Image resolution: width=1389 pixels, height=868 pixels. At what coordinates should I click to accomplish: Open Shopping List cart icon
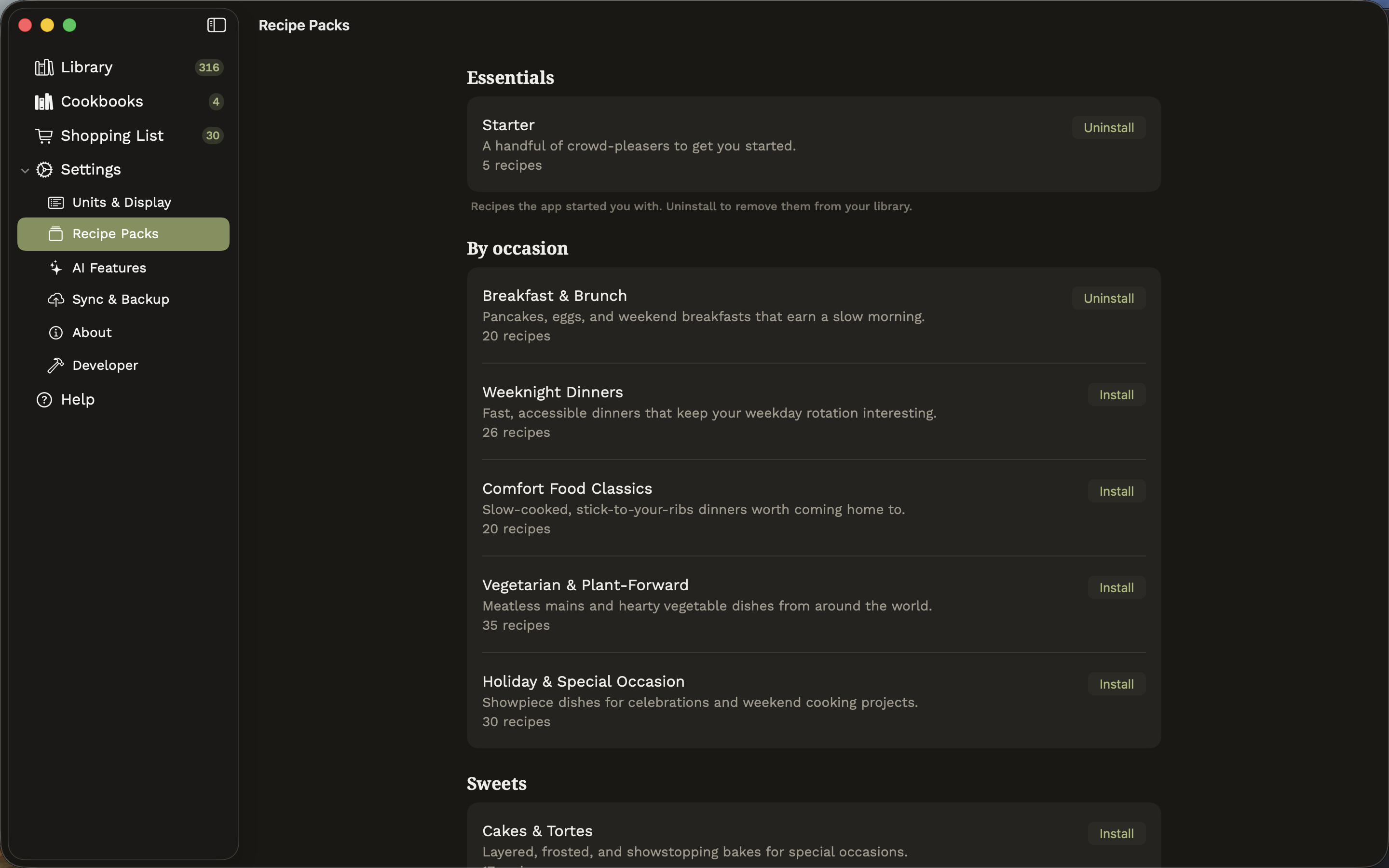point(44,136)
